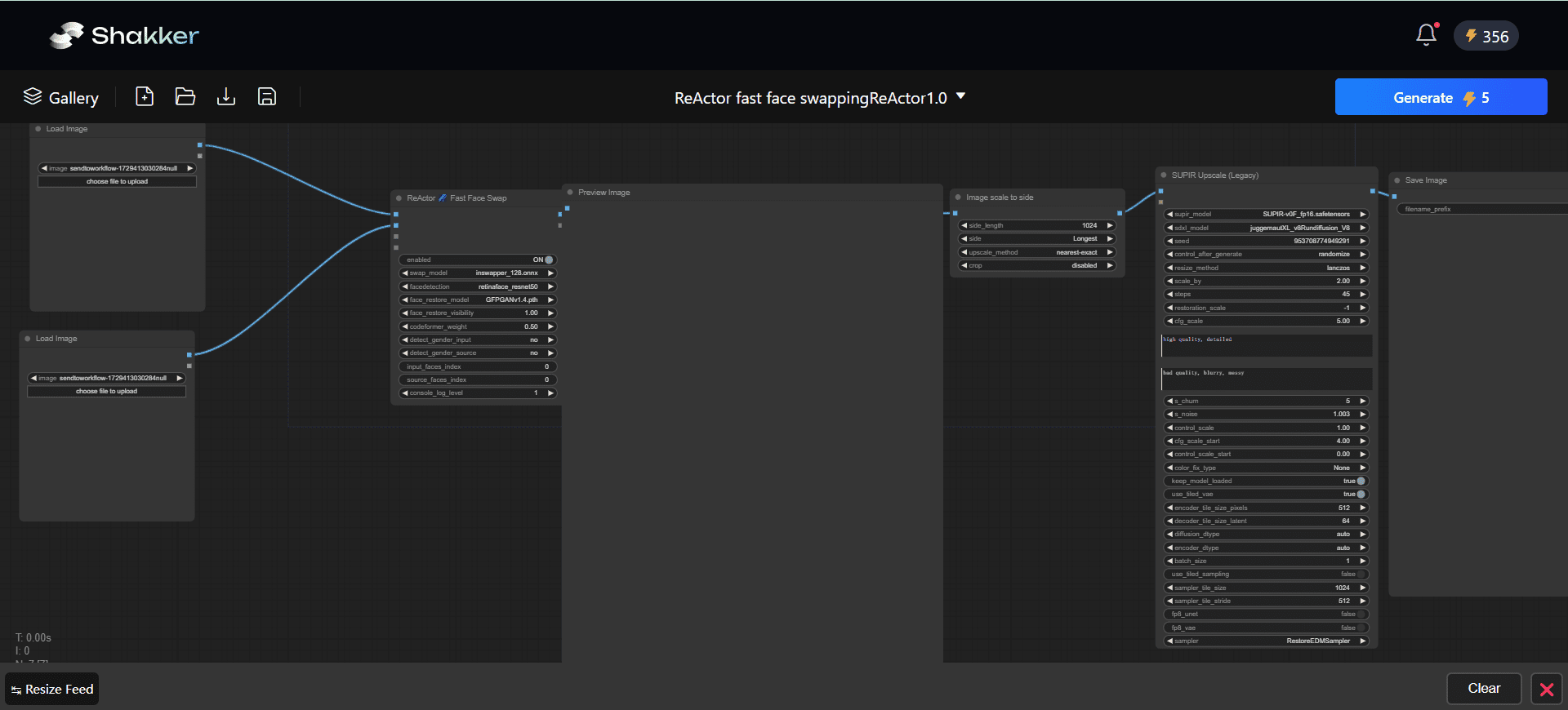This screenshot has height=710, width=1568.
Task: Open encoder_dtype auto selector
Action: pos(1267,548)
